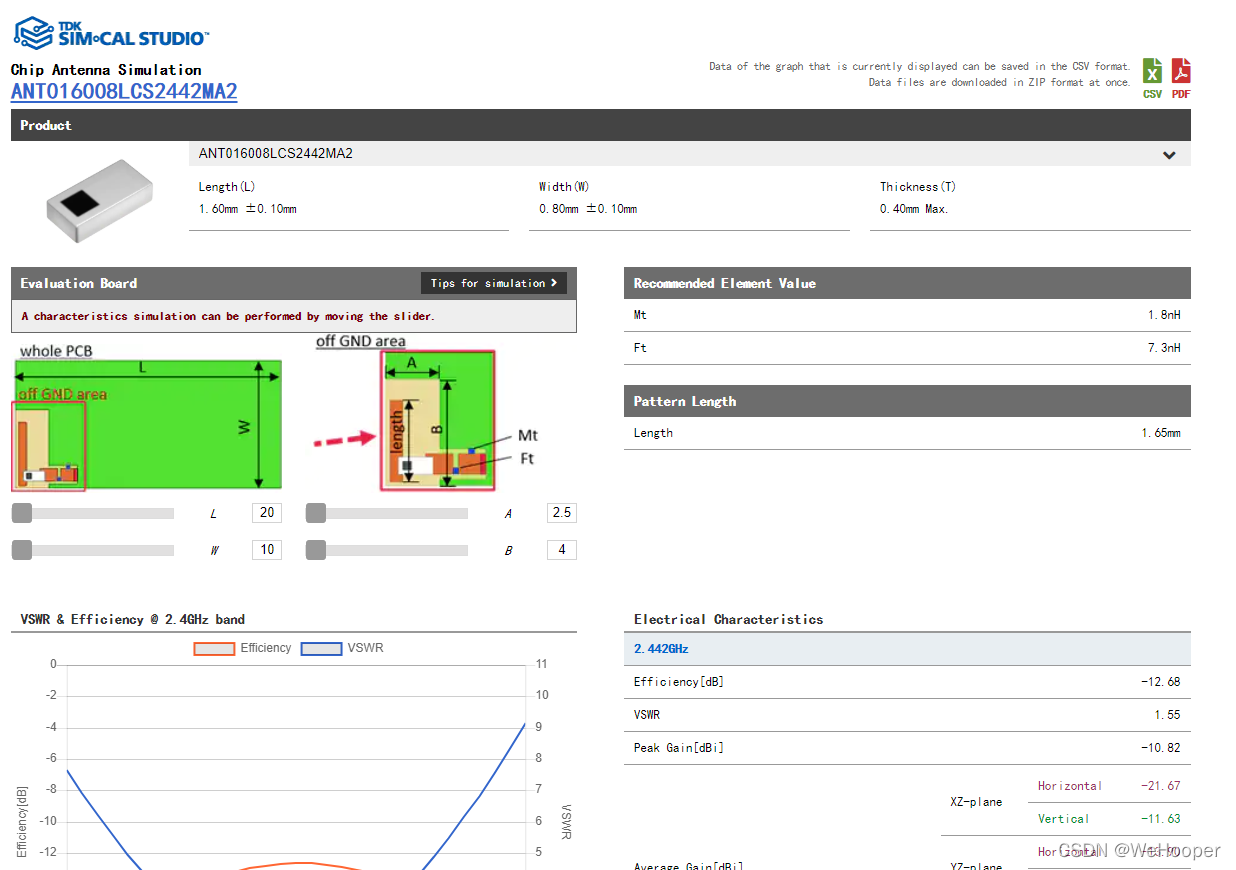Click the A slider handle

pos(316,513)
